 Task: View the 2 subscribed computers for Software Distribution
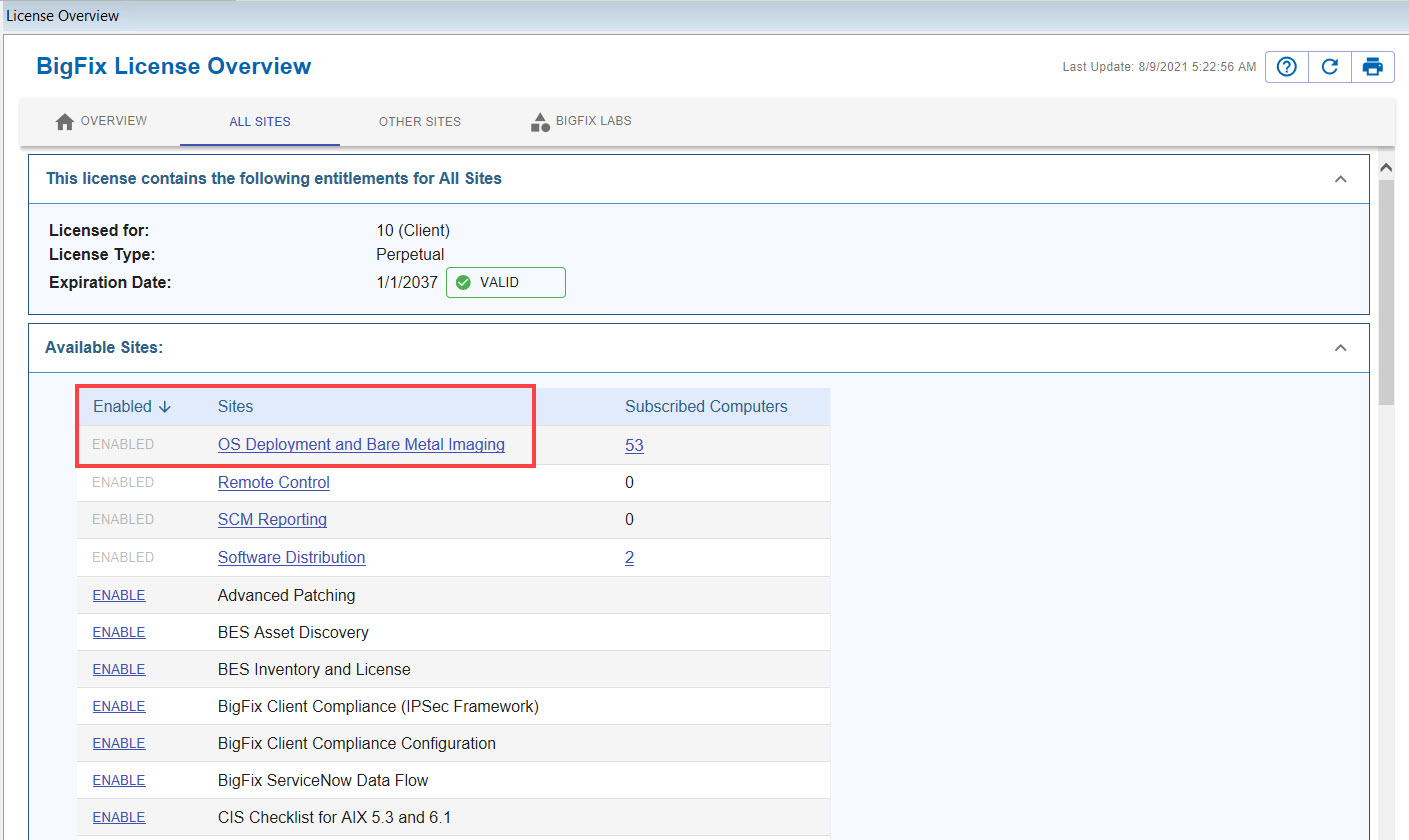[x=630, y=558]
